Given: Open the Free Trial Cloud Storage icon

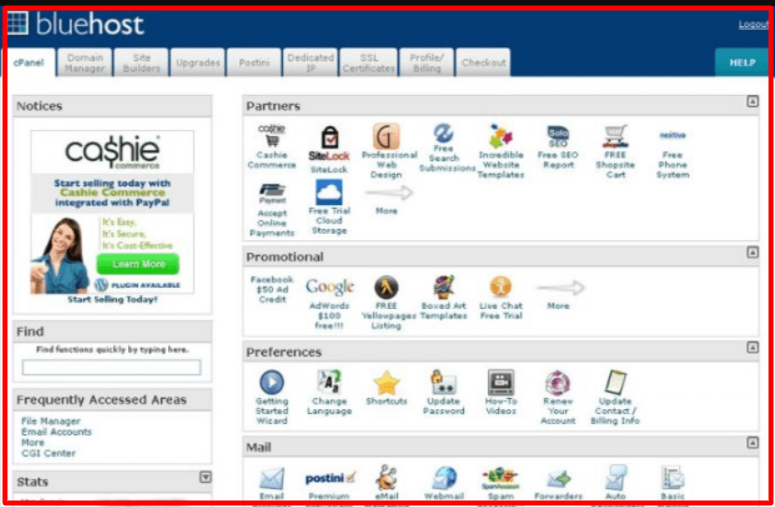Looking at the screenshot, I should tap(328, 193).
